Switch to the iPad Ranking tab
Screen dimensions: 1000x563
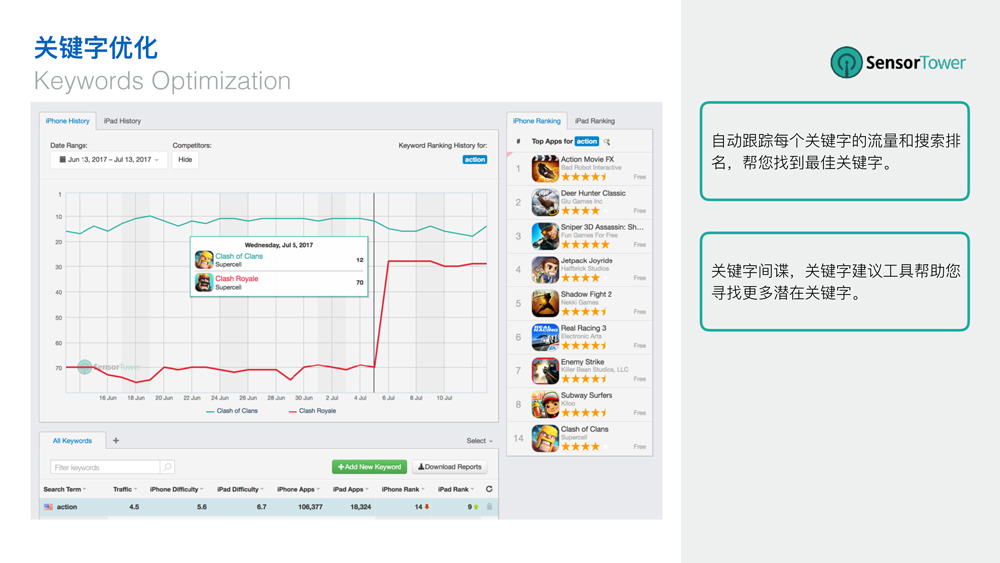pyautogui.click(x=594, y=121)
